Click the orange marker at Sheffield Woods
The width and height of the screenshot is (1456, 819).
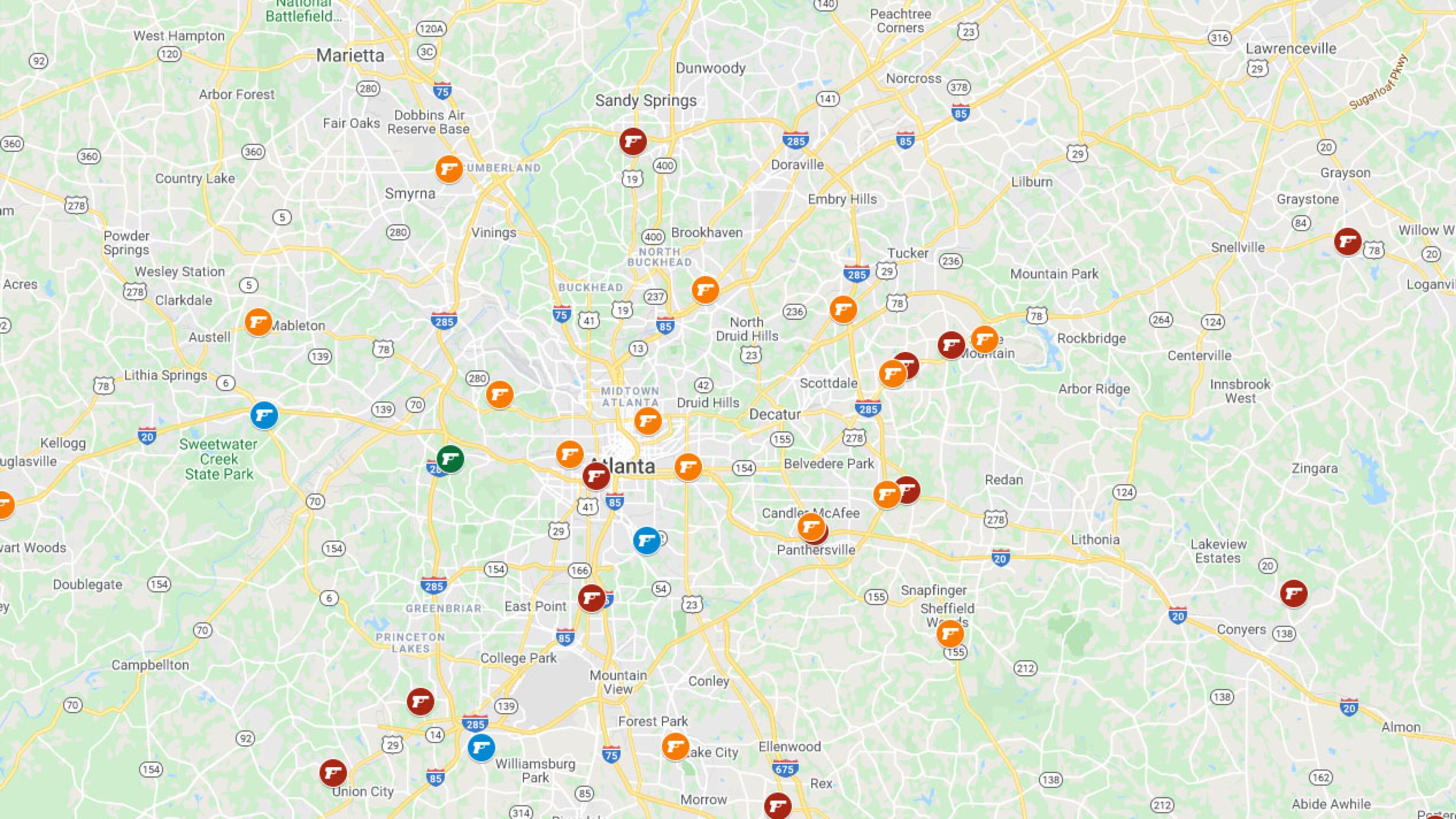pyautogui.click(x=950, y=634)
